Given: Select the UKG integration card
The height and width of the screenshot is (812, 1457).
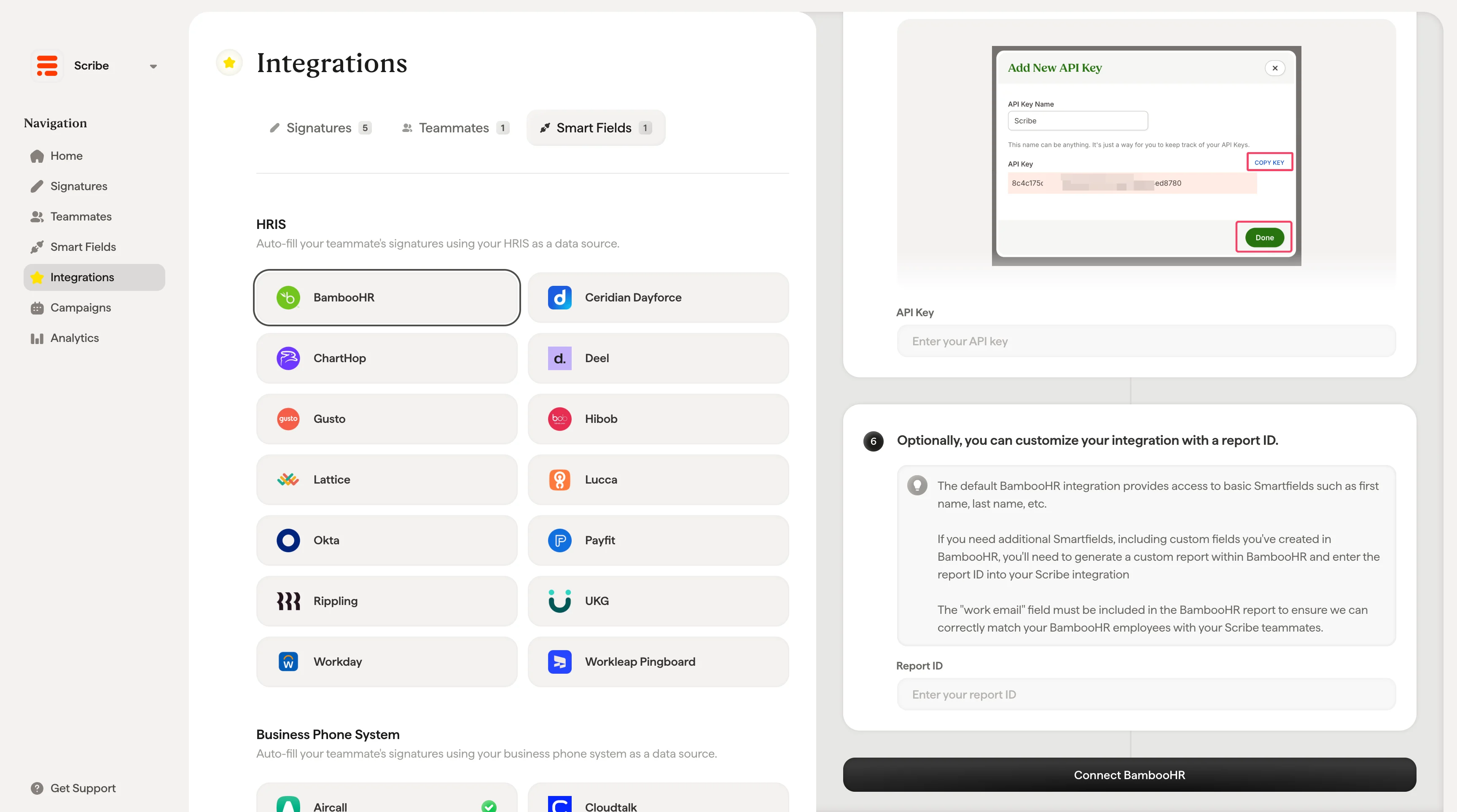Looking at the screenshot, I should coord(658,601).
